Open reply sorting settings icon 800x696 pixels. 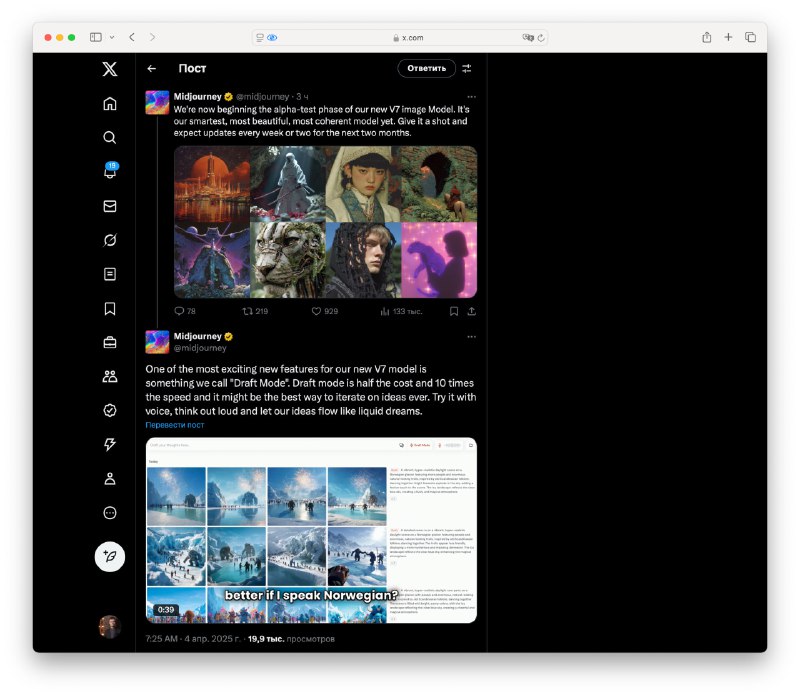[466, 68]
